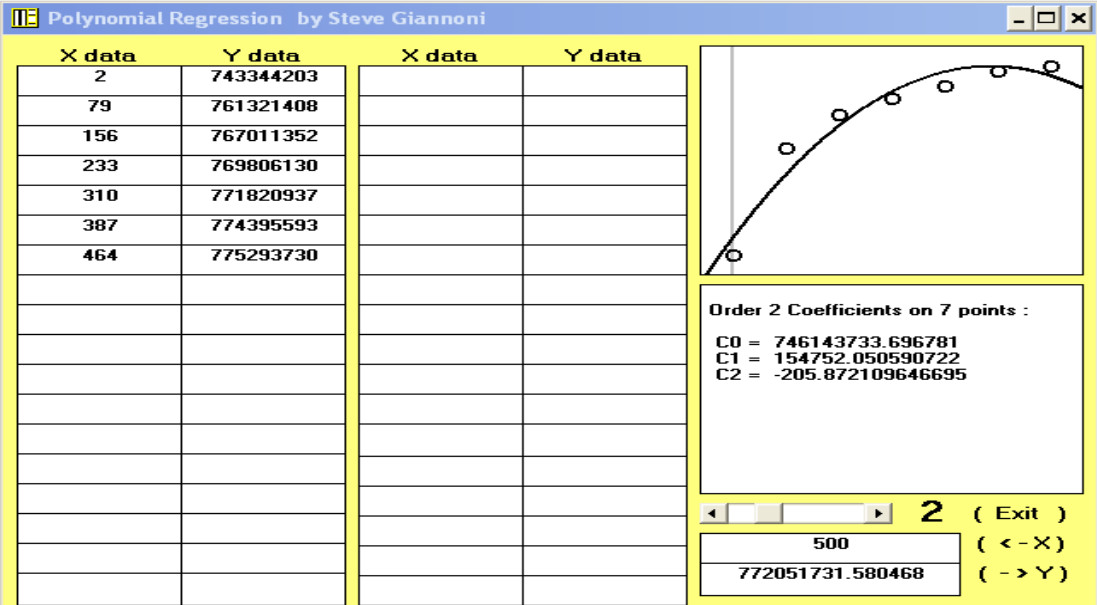Select X data cell with value 233

click(99, 170)
